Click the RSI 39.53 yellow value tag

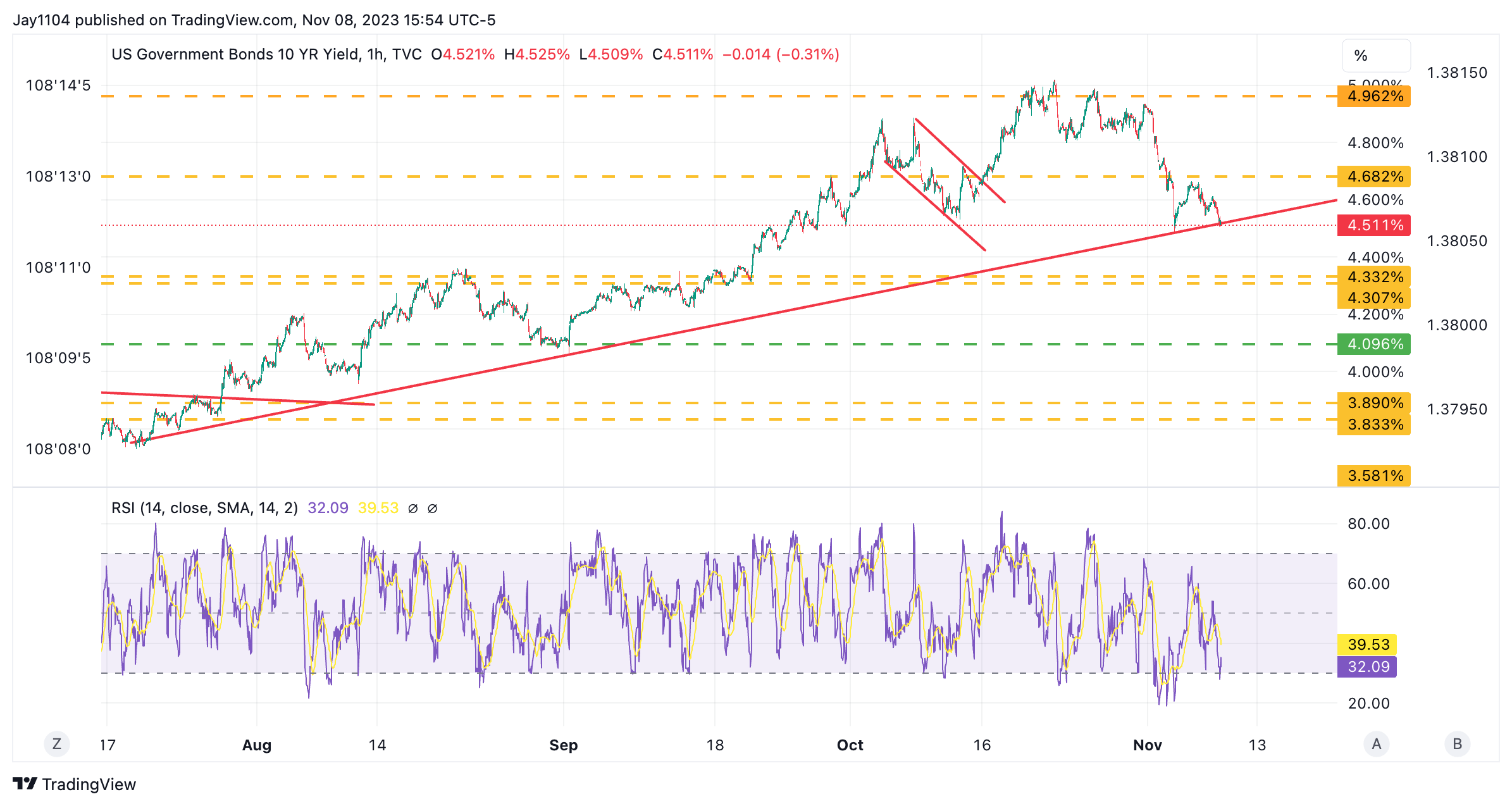pos(1367,645)
